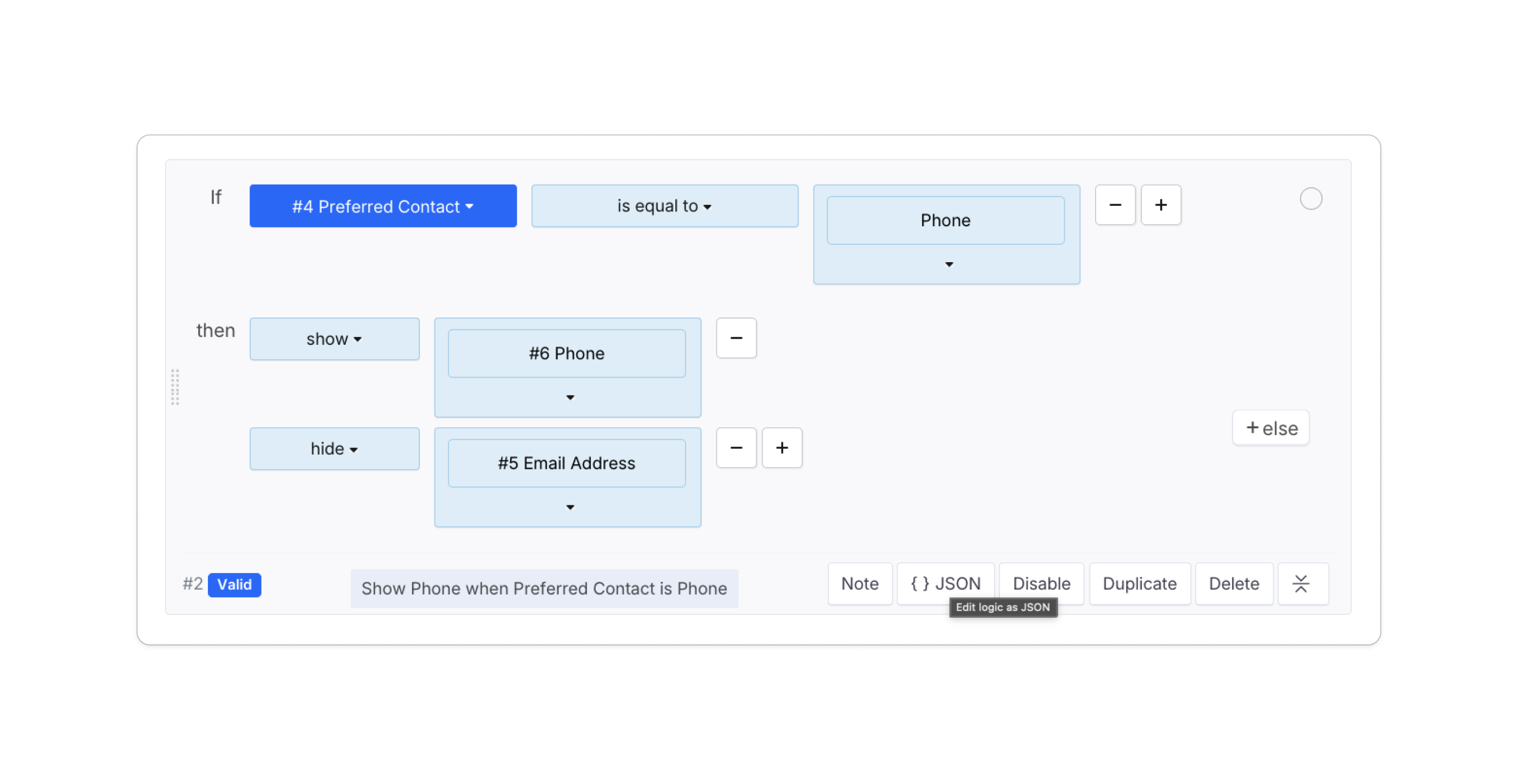Grab the rule drag handle
The width and height of the screenshot is (1518, 784).
pyautogui.click(x=175, y=387)
